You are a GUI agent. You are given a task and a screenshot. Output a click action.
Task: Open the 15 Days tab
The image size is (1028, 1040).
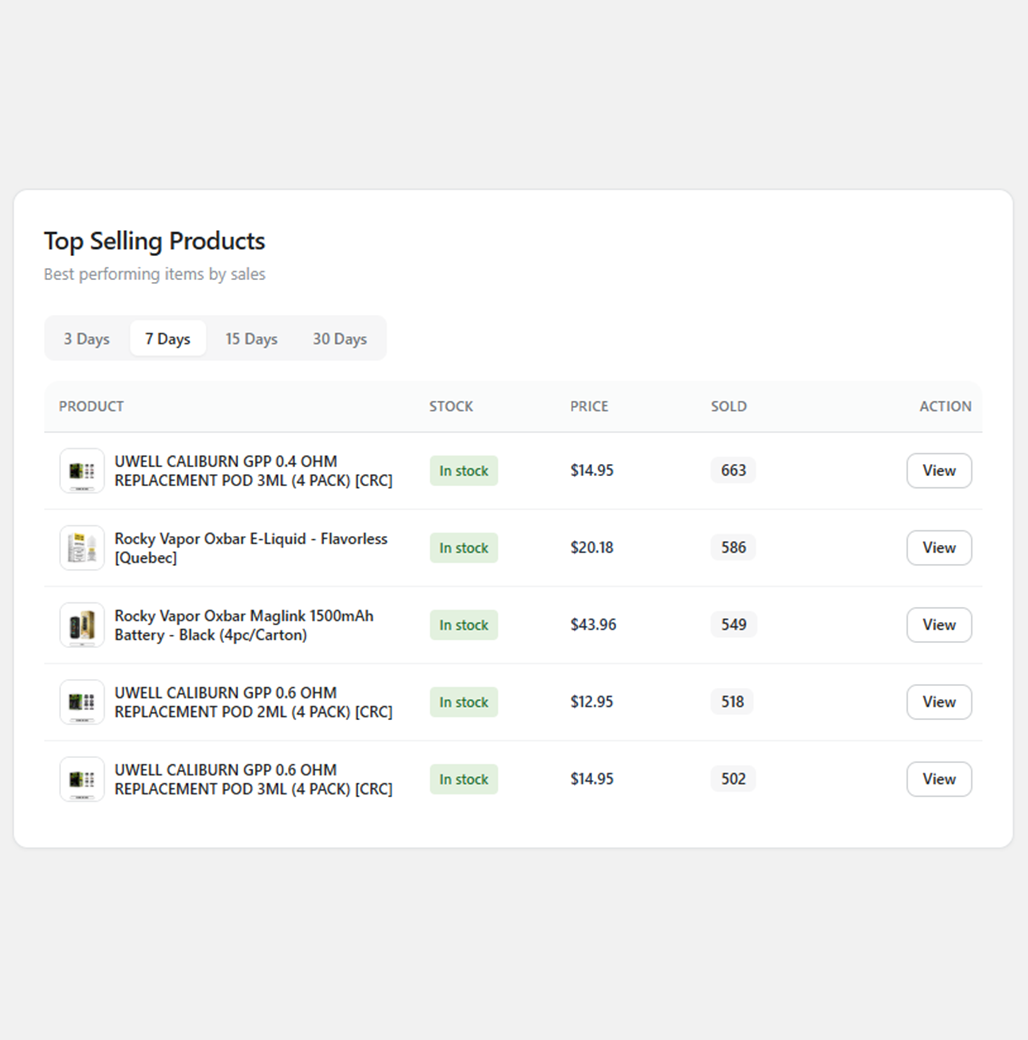click(x=251, y=339)
